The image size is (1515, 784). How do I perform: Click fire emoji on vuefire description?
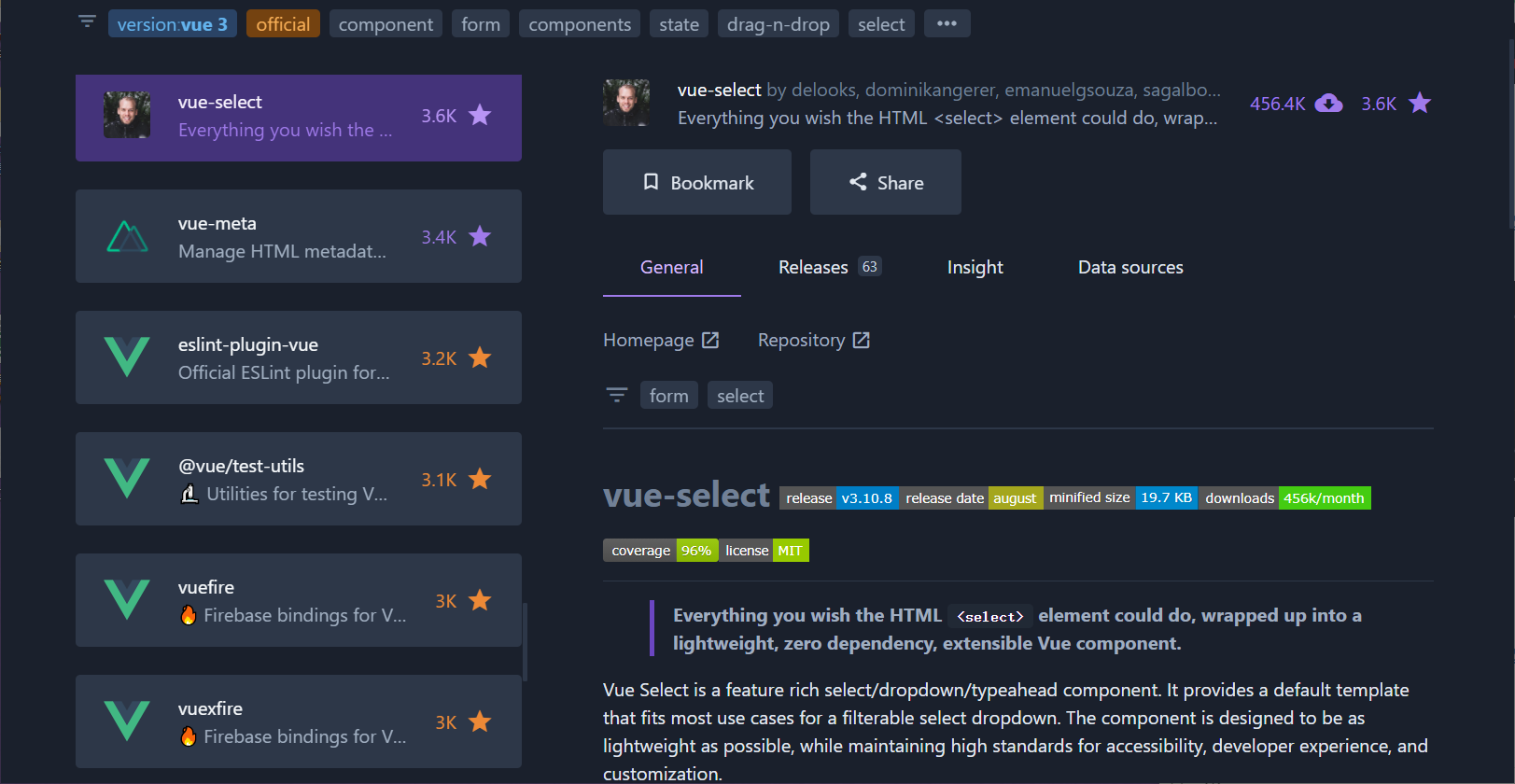point(189,615)
